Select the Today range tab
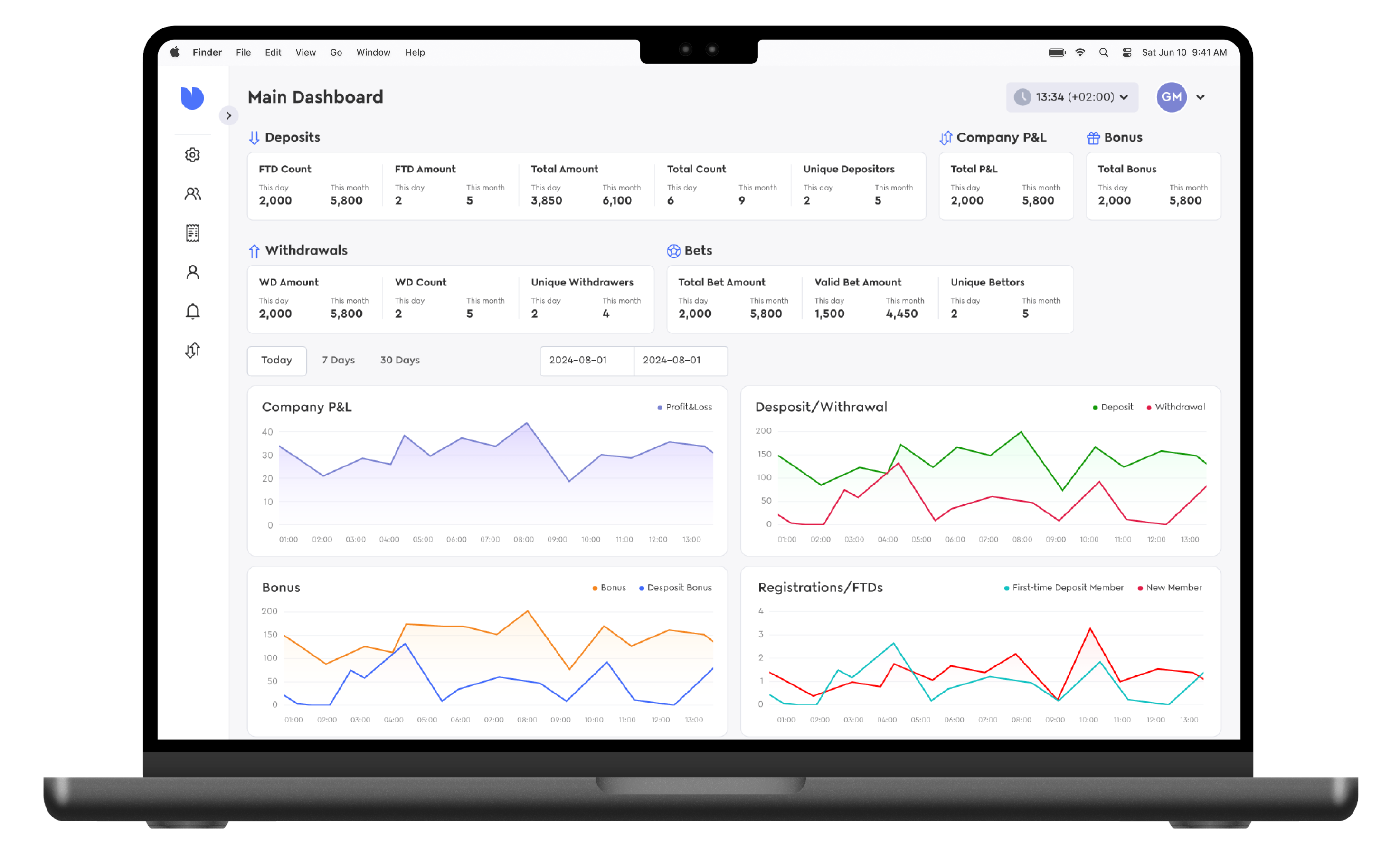 277,361
